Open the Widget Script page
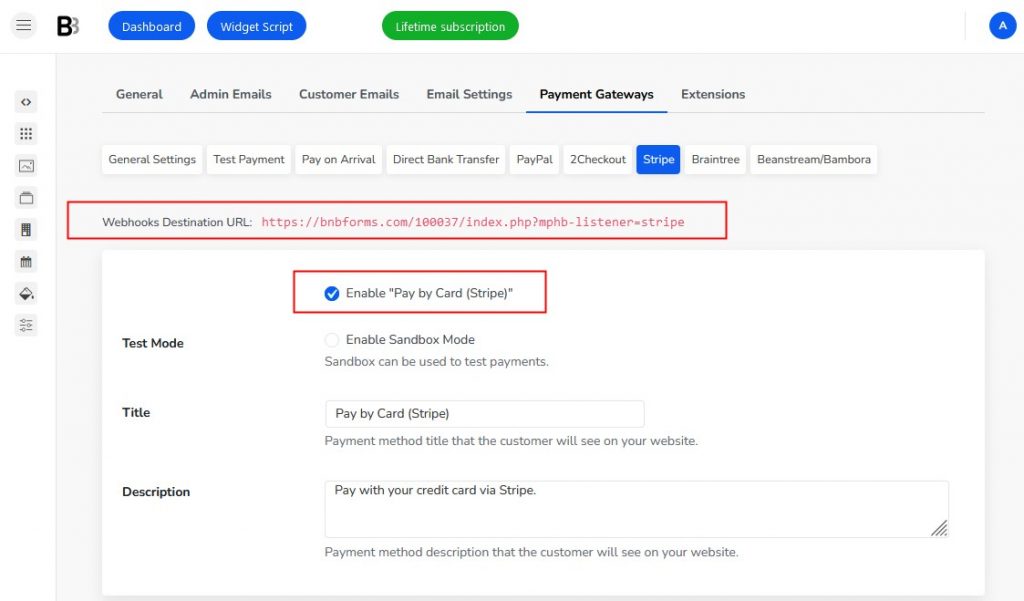1024x601 pixels. 256,26
